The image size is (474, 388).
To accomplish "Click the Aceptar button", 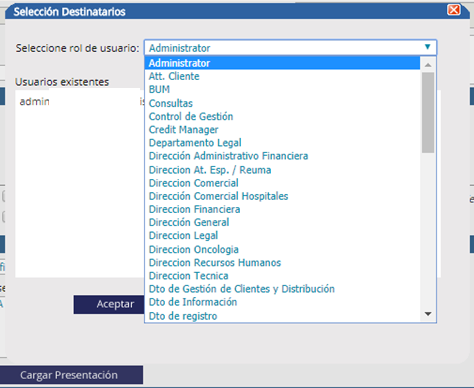I will 109,304.
